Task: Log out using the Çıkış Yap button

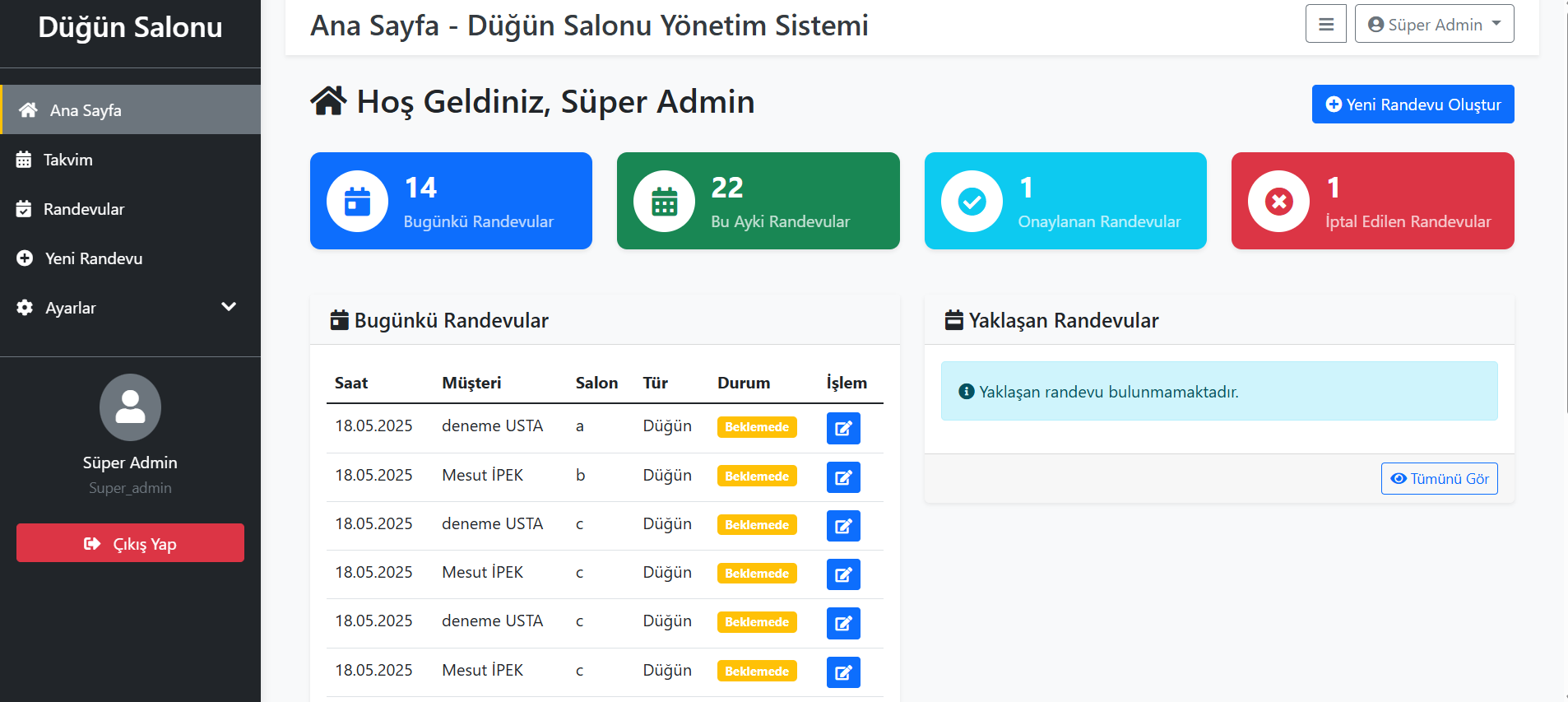Action: tap(130, 543)
